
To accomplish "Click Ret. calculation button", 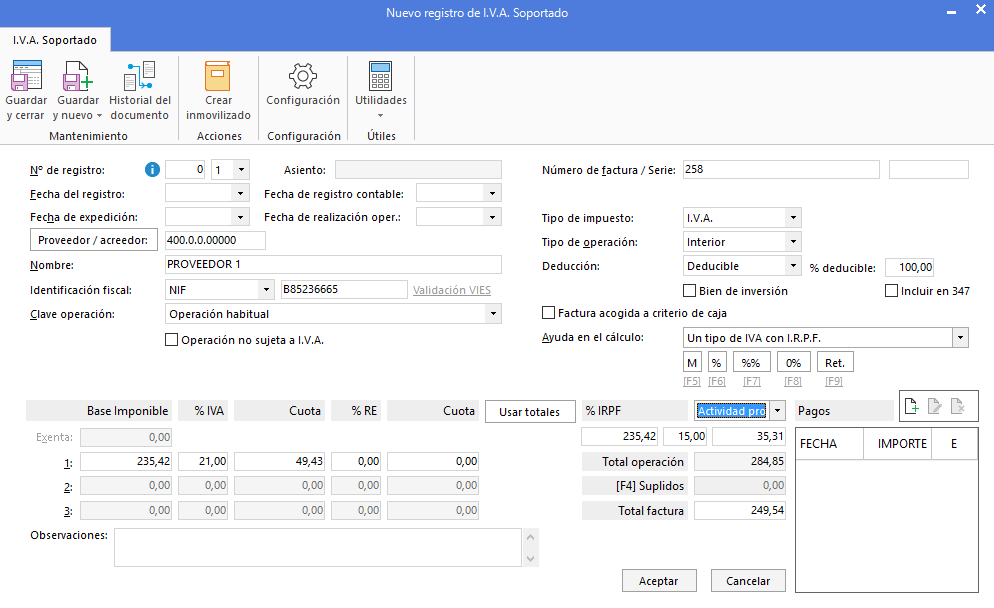I will (835, 363).
